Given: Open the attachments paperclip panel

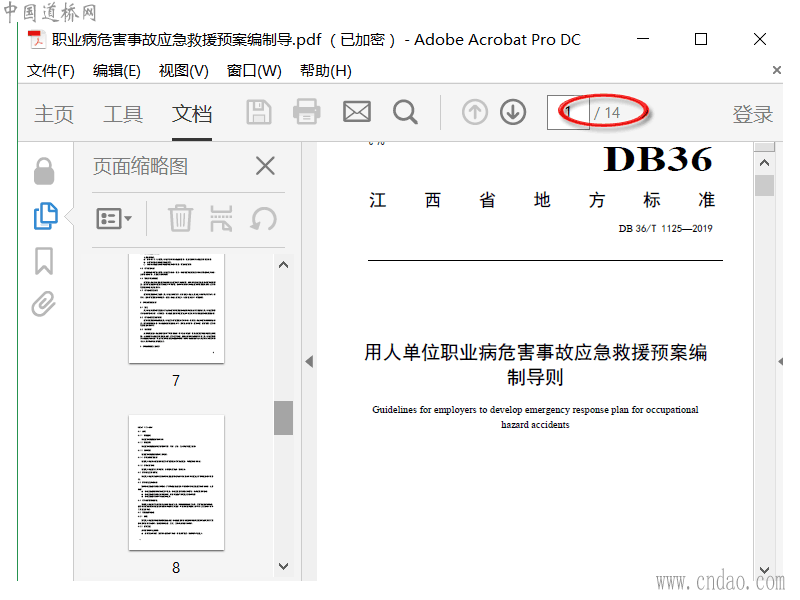Looking at the screenshot, I should coord(43,304).
